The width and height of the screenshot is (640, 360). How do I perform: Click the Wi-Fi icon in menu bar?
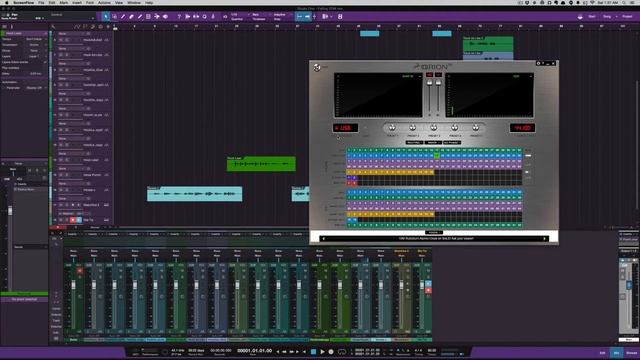click(593, 2)
